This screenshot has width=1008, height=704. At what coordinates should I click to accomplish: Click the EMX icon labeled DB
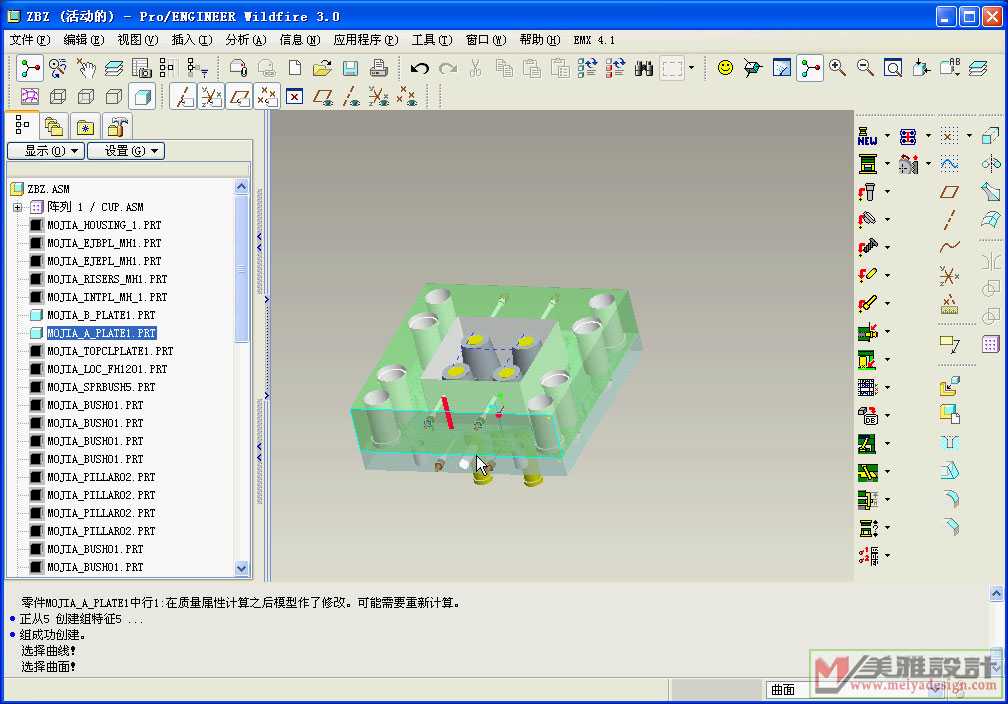(867, 415)
